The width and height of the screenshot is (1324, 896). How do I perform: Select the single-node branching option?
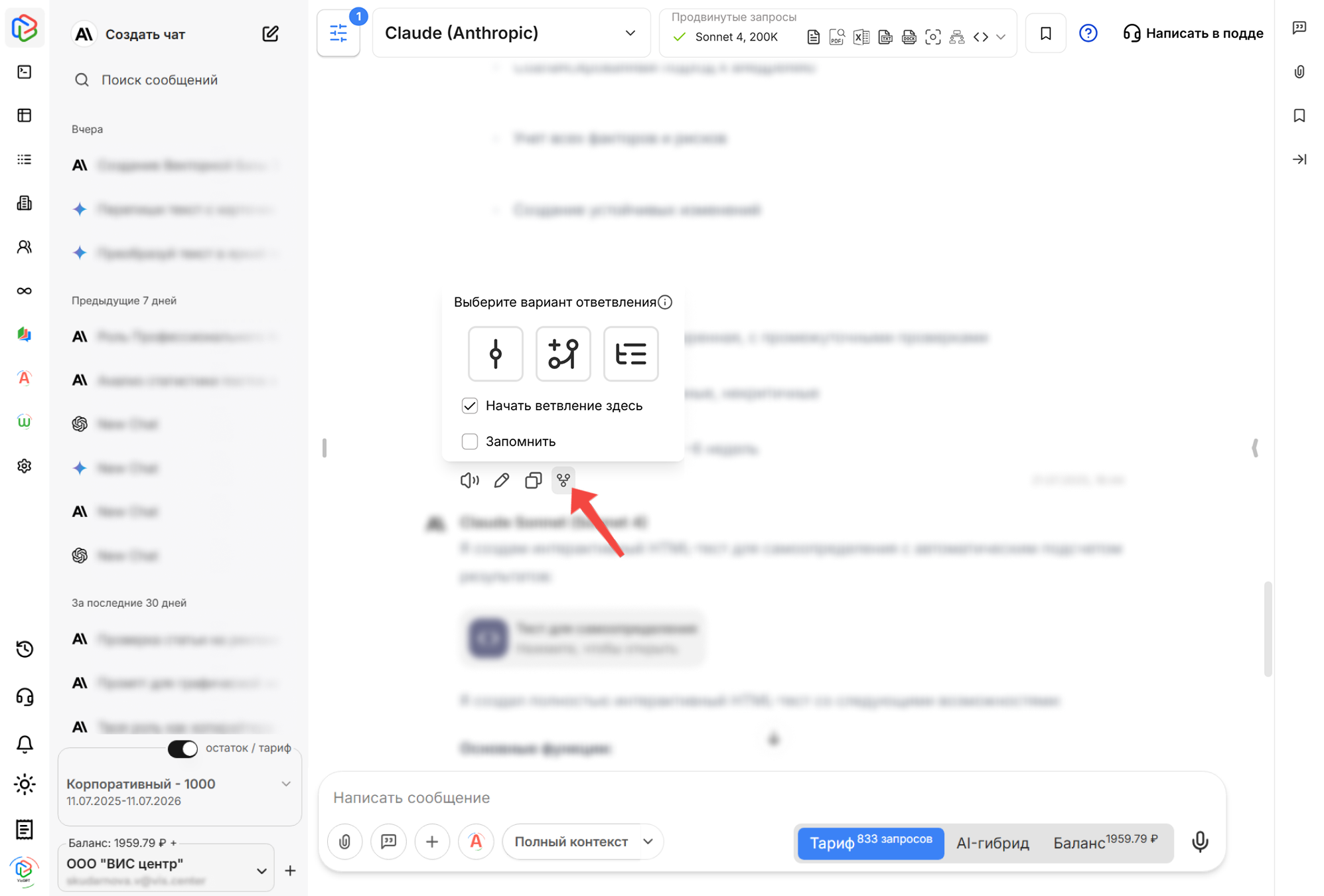(495, 354)
